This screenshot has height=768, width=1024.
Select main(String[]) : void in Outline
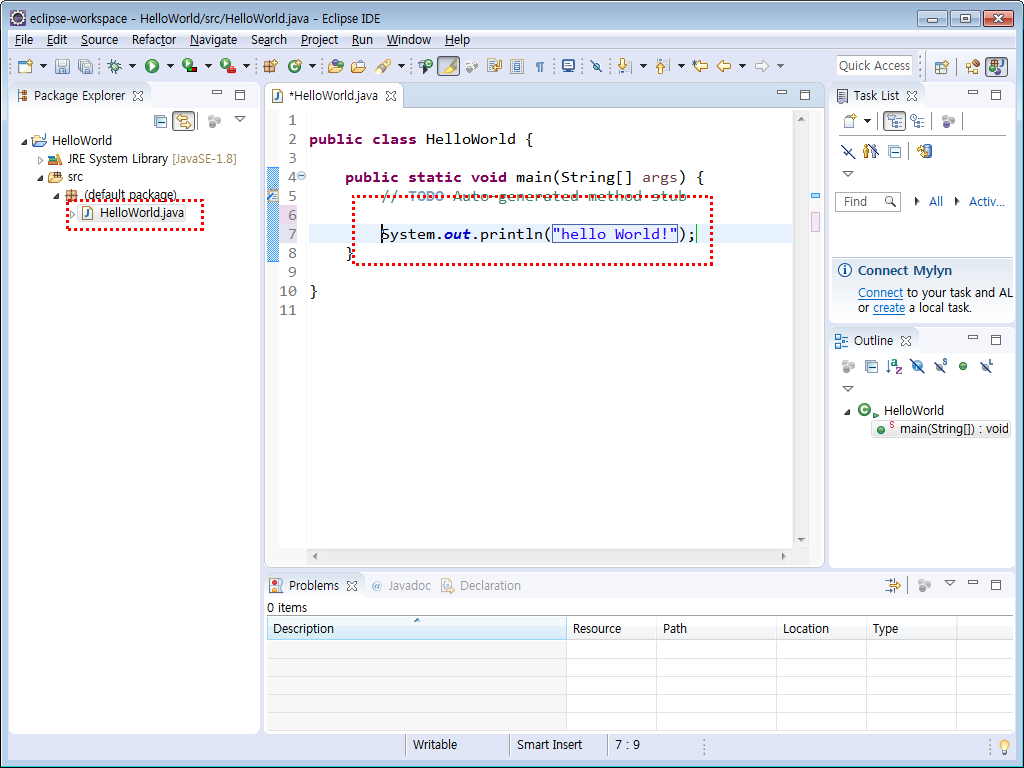(941, 429)
